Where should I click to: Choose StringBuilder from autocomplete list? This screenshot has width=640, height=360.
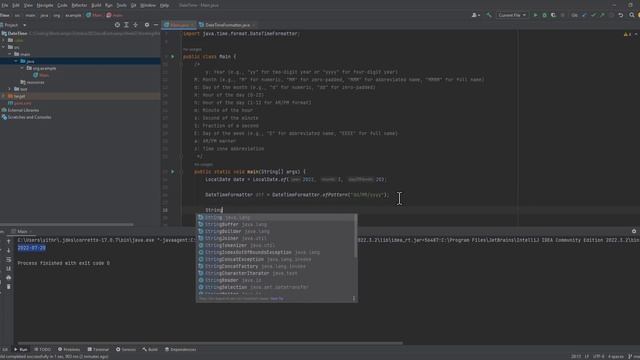[x=276, y=231]
